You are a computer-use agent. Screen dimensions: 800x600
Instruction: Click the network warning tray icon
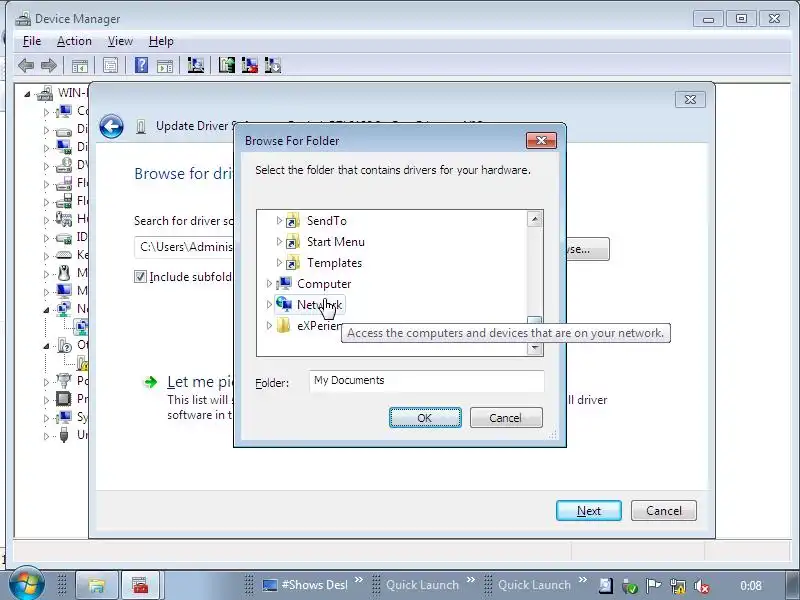click(x=678, y=586)
